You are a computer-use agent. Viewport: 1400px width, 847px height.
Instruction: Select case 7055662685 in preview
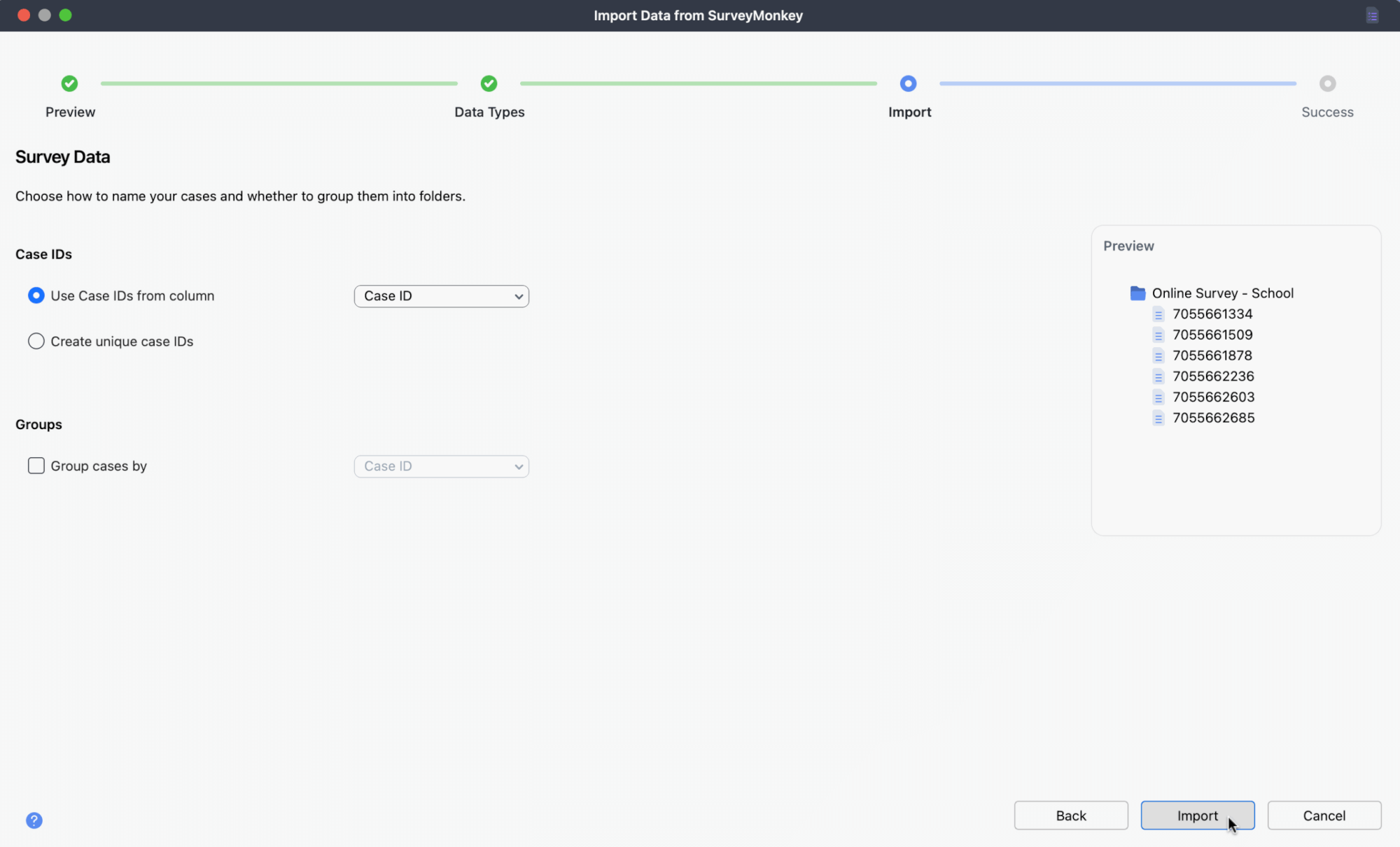(1213, 418)
